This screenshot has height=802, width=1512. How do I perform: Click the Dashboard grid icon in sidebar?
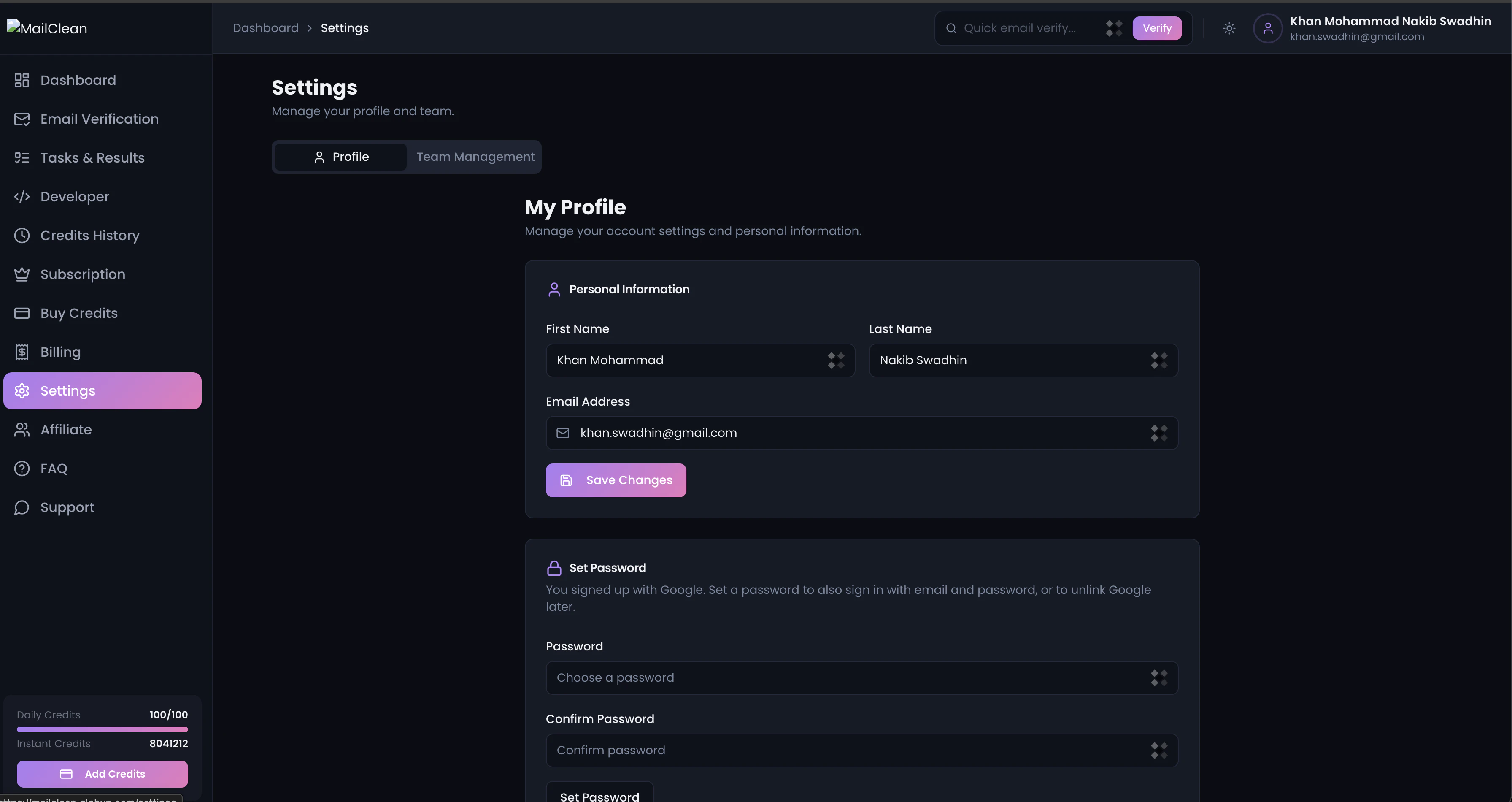pos(22,81)
